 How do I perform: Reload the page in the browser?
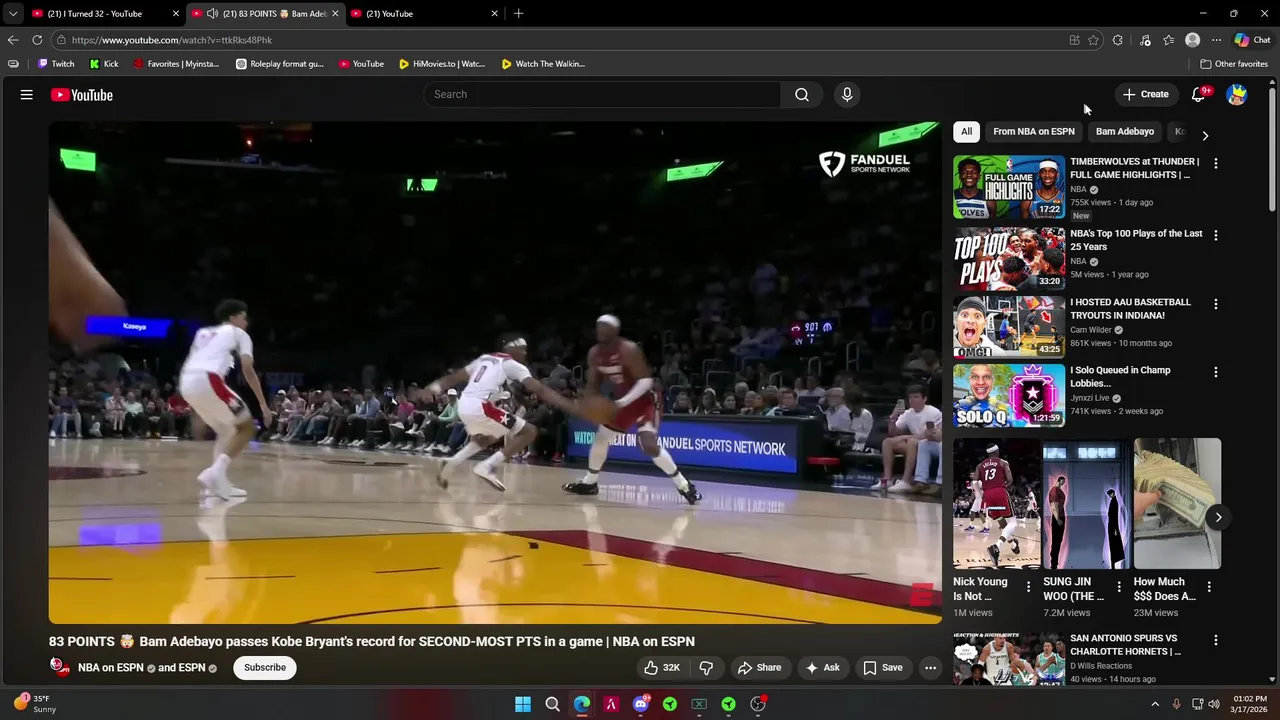[37, 40]
